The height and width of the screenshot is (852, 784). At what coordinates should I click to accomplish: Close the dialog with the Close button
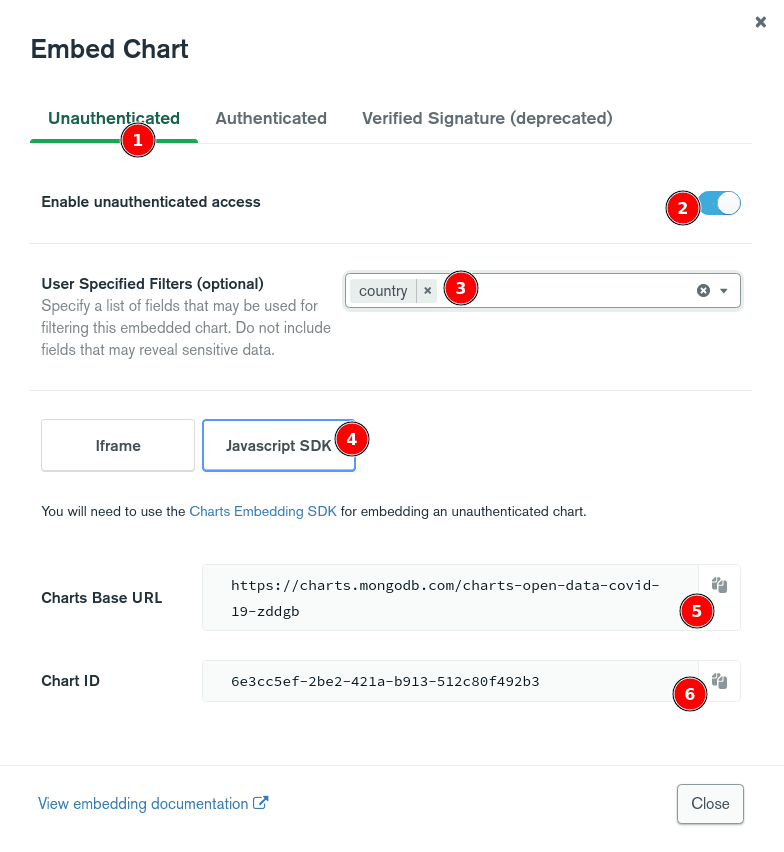coord(710,803)
